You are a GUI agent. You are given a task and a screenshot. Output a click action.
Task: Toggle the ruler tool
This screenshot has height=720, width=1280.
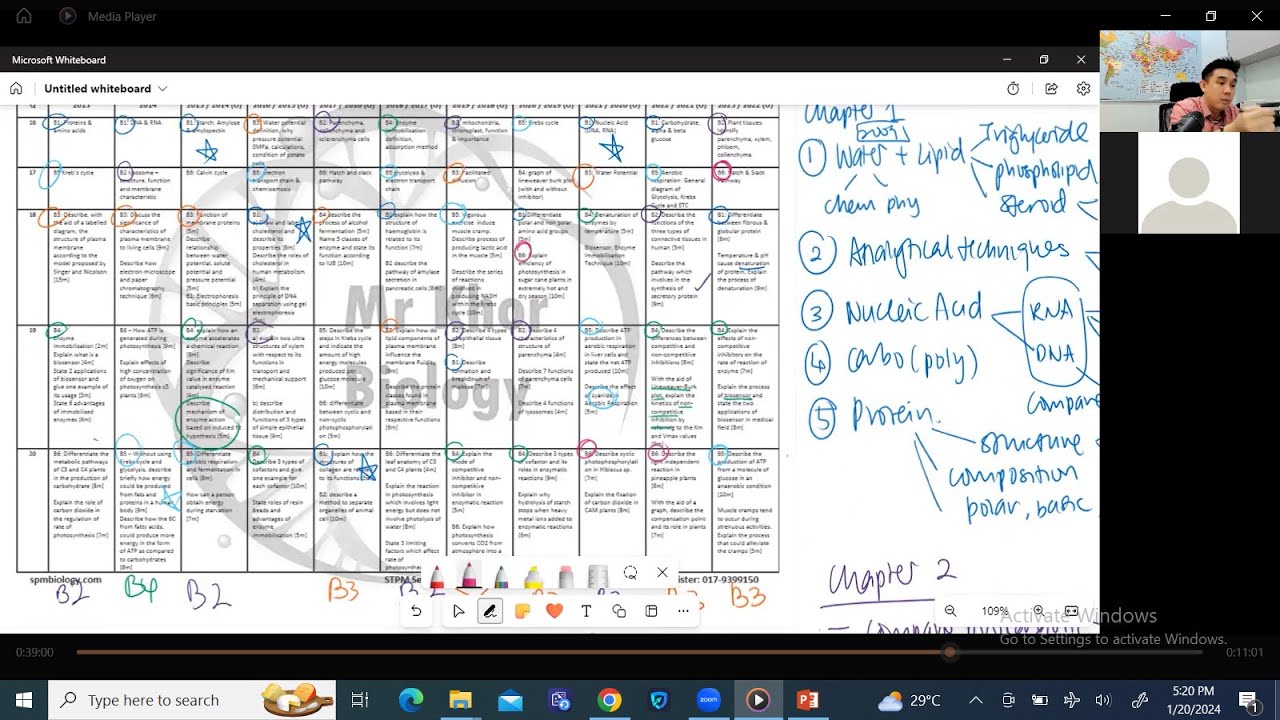[598, 576]
